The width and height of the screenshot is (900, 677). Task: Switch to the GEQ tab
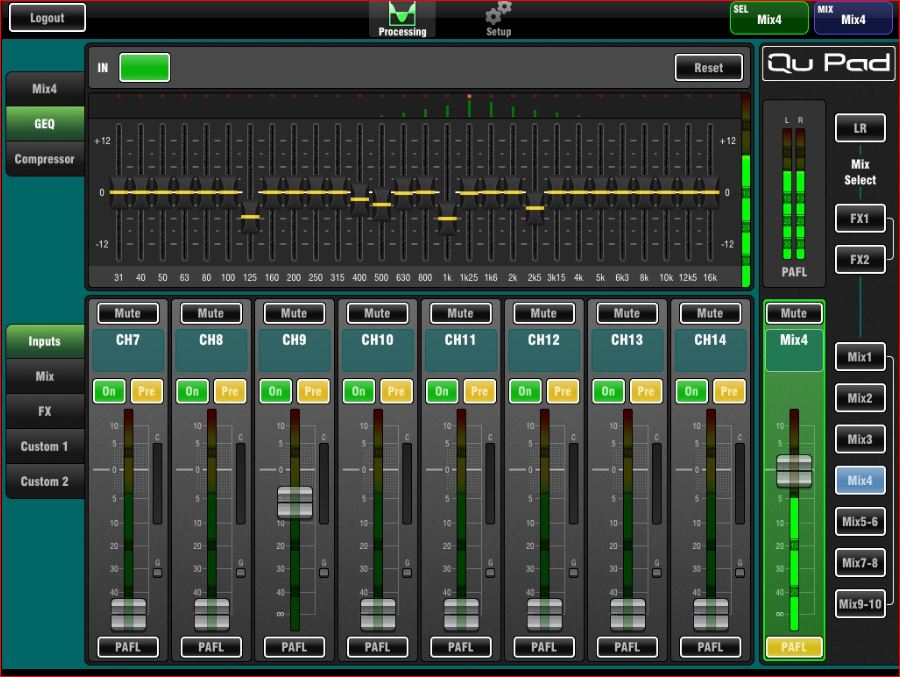[x=45, y=124]
